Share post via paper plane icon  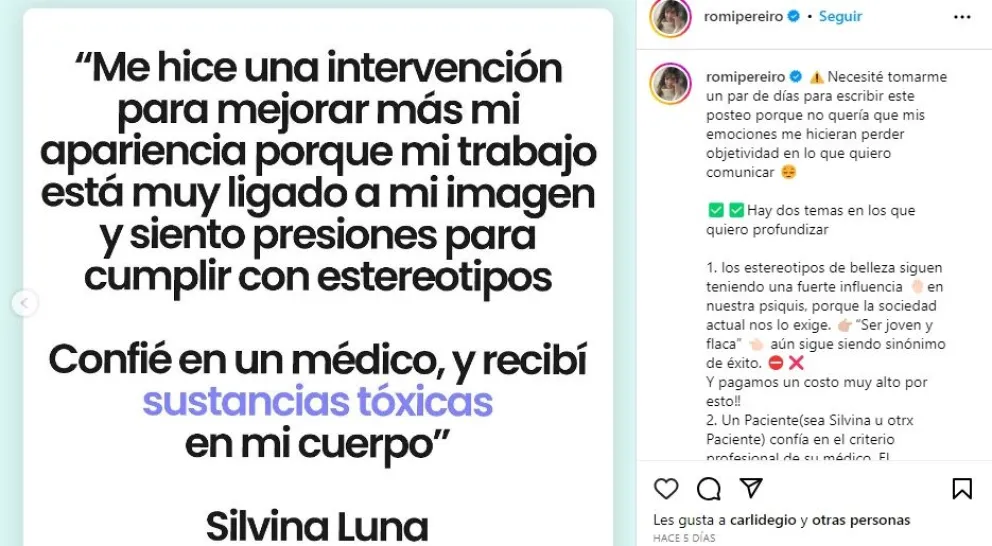(751, 488)
